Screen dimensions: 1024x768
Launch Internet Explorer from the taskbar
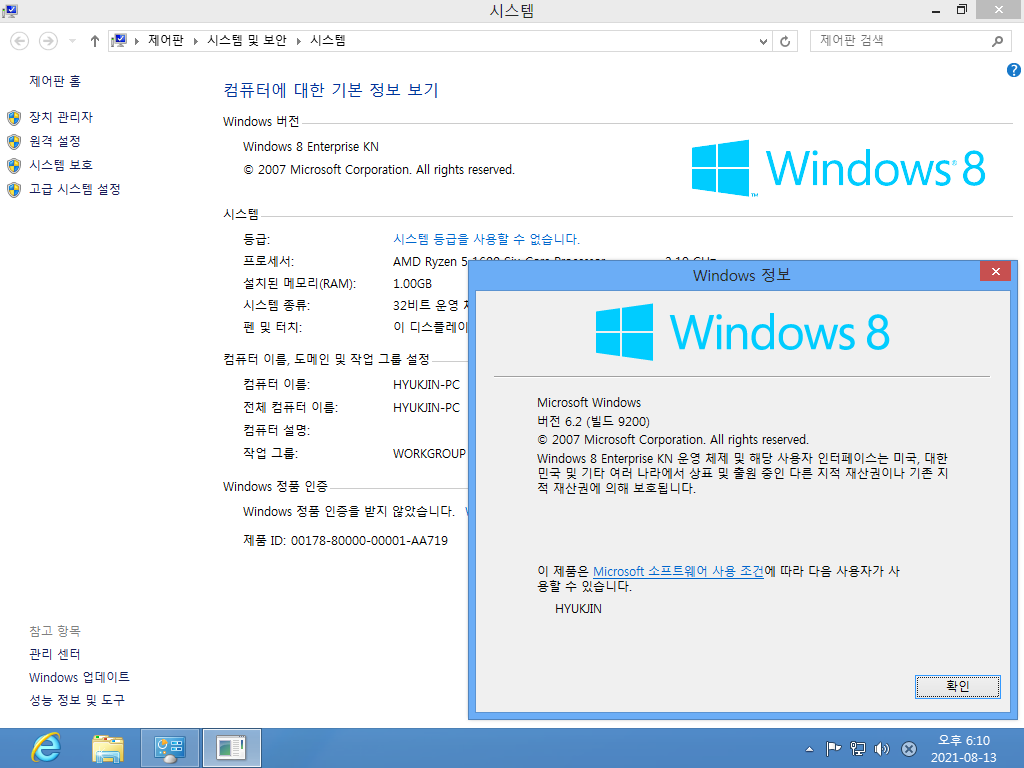[46, 748]
